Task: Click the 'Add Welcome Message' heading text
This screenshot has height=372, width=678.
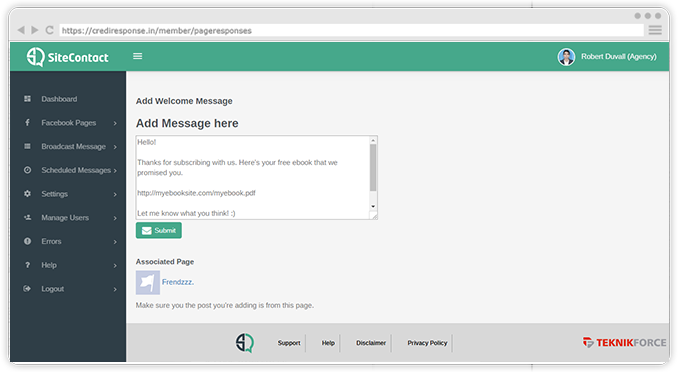Action: pos(184,101)
